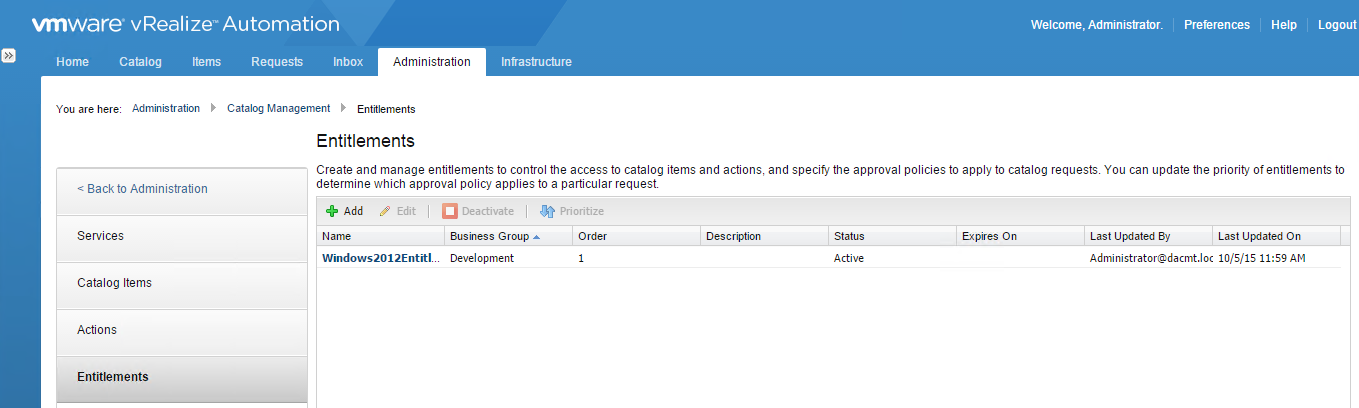This screenshot has height=408, width=1359.
Task: Open Services in the sidebar
Action: pyautogui.click(x=182, y=236)
